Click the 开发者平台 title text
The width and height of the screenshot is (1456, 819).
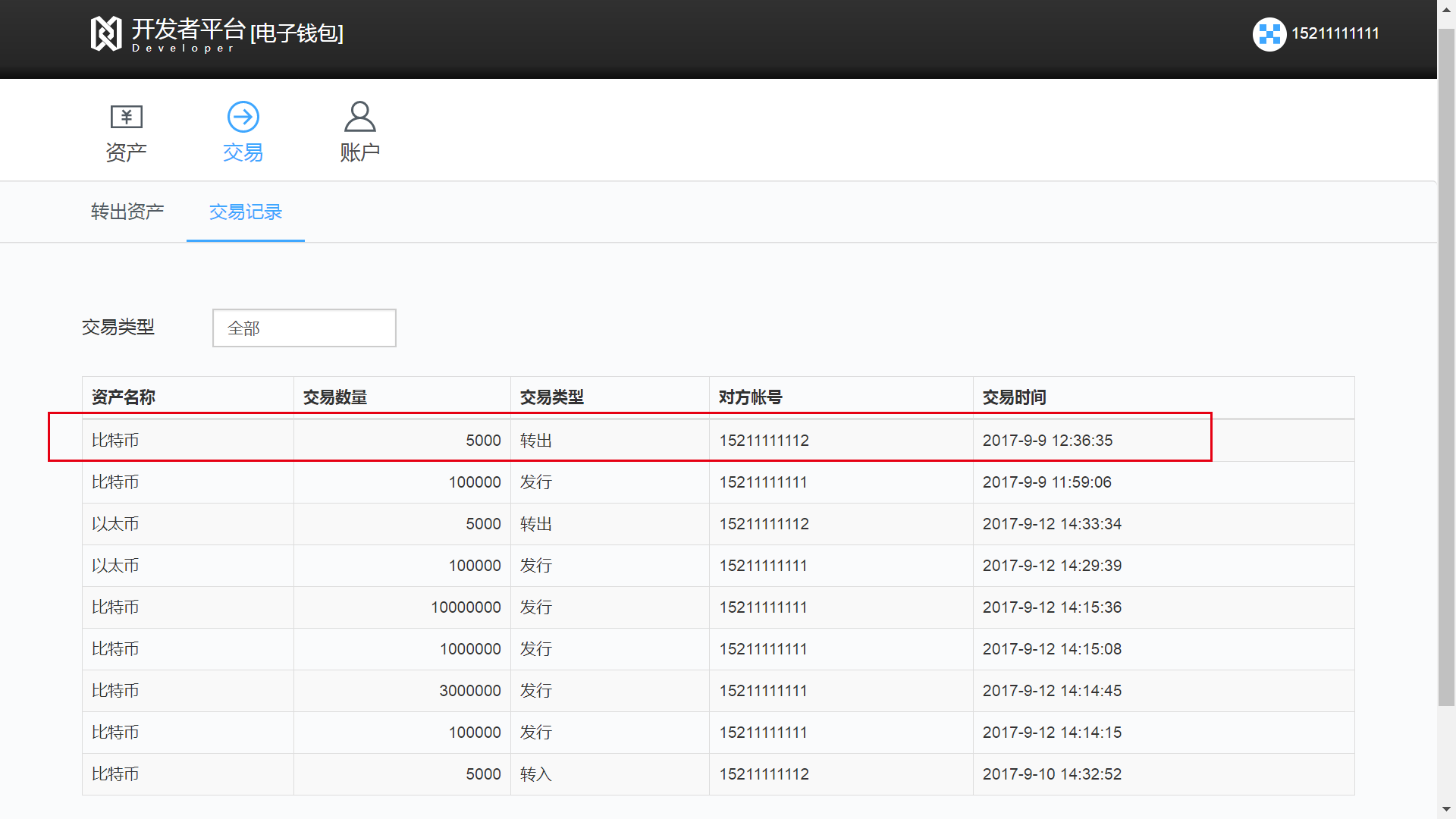[188, 29]
